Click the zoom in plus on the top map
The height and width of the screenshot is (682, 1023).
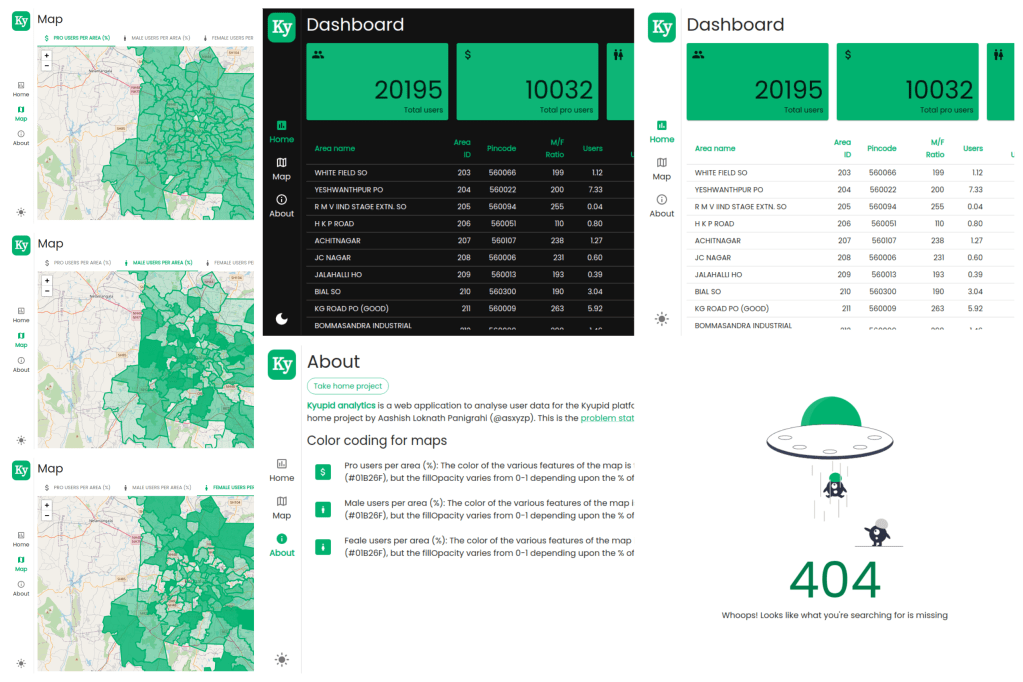coord(47,56)
